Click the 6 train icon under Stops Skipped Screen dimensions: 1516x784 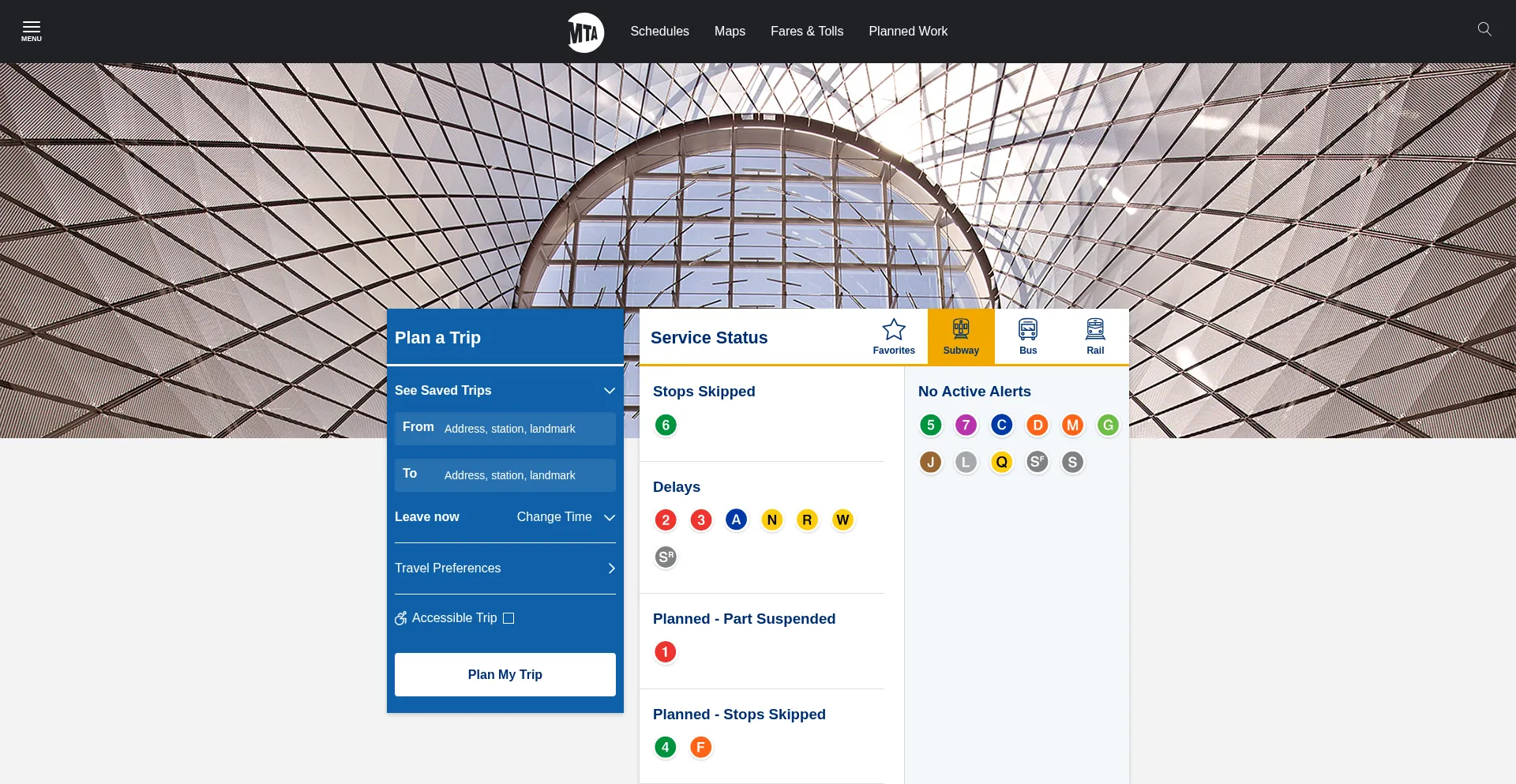(x=666, y=426)
